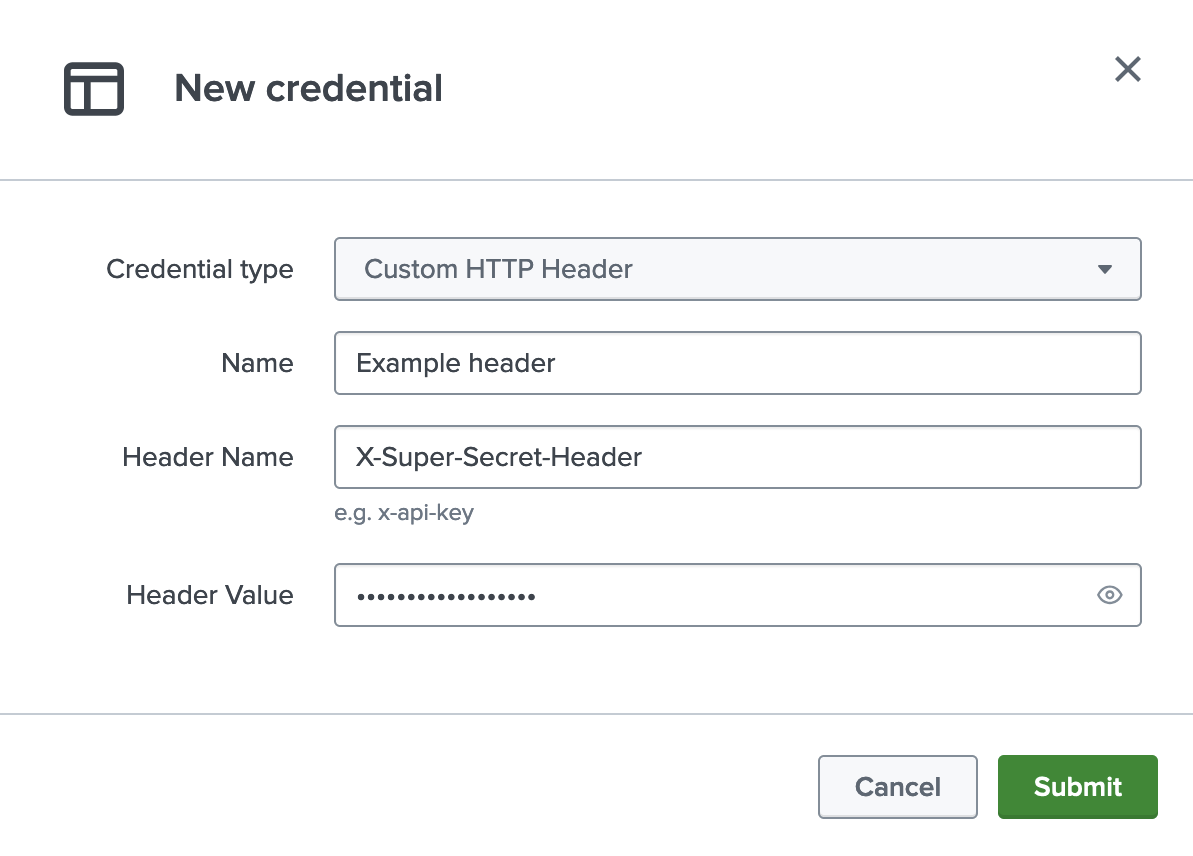Click the e.g. x-api-key hint text
The image size is (1193, 856).
tap(404, 514)
